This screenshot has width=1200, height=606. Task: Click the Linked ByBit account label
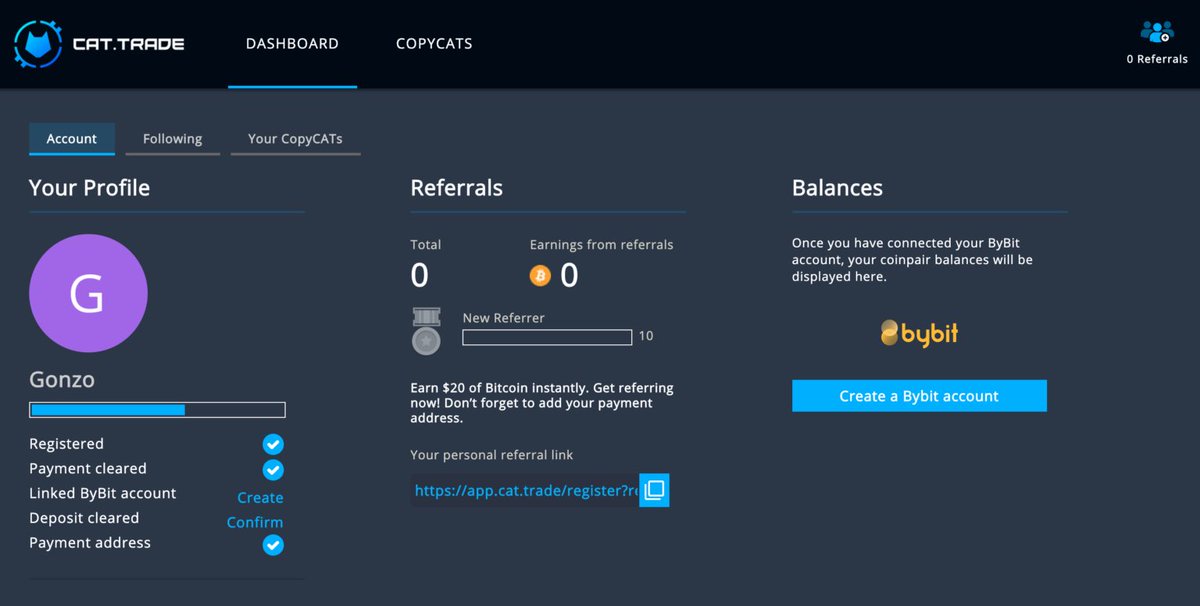coord(102,494)
